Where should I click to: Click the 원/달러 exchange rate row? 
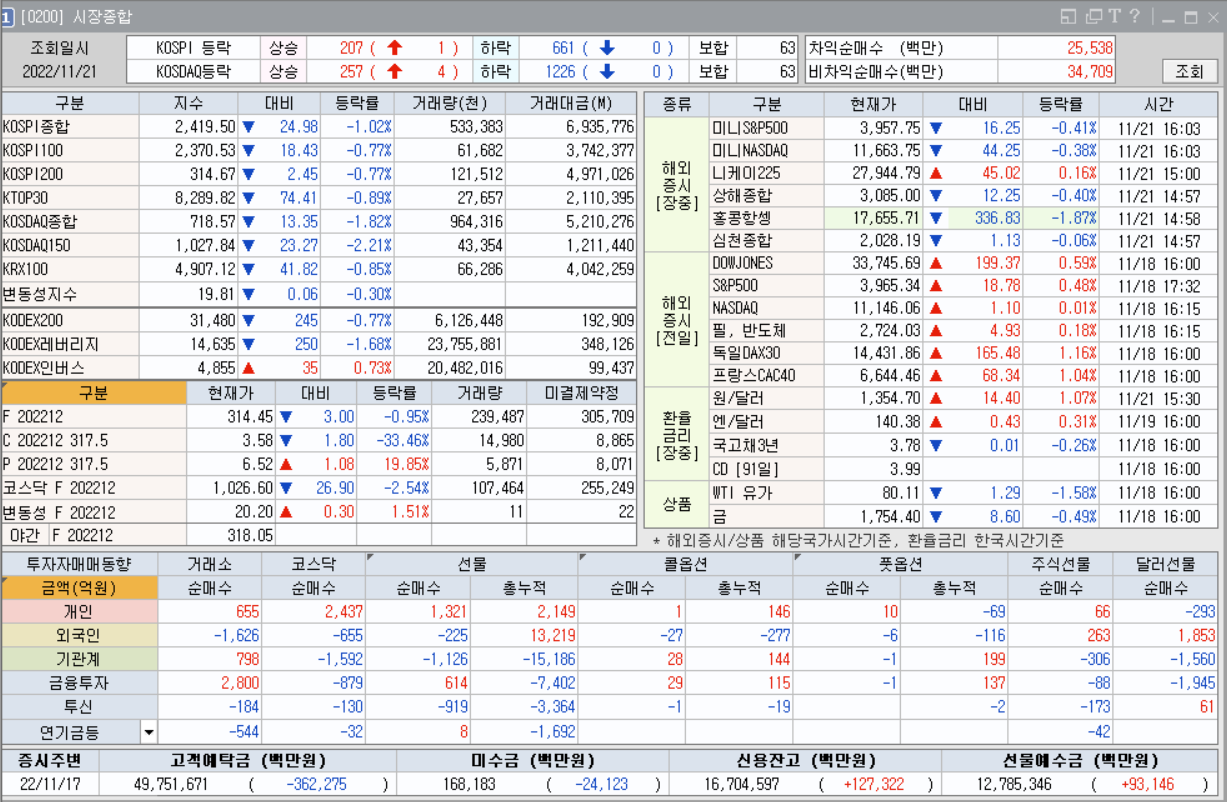(765, 399)
